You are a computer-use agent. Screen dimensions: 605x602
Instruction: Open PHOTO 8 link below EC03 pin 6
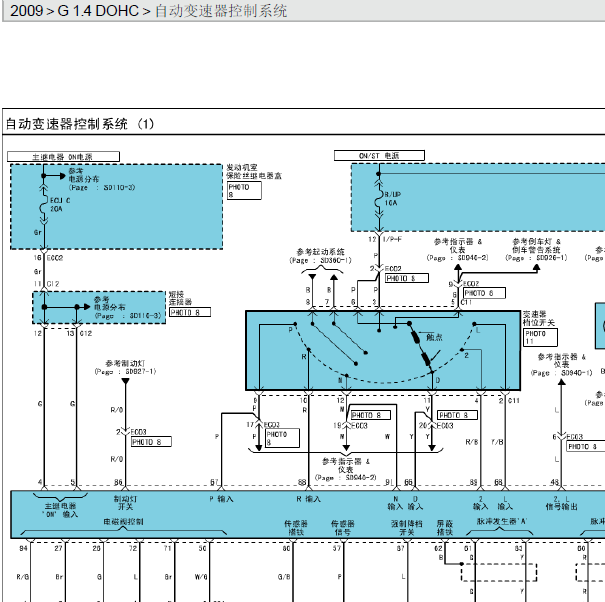[x=585, y=446]
